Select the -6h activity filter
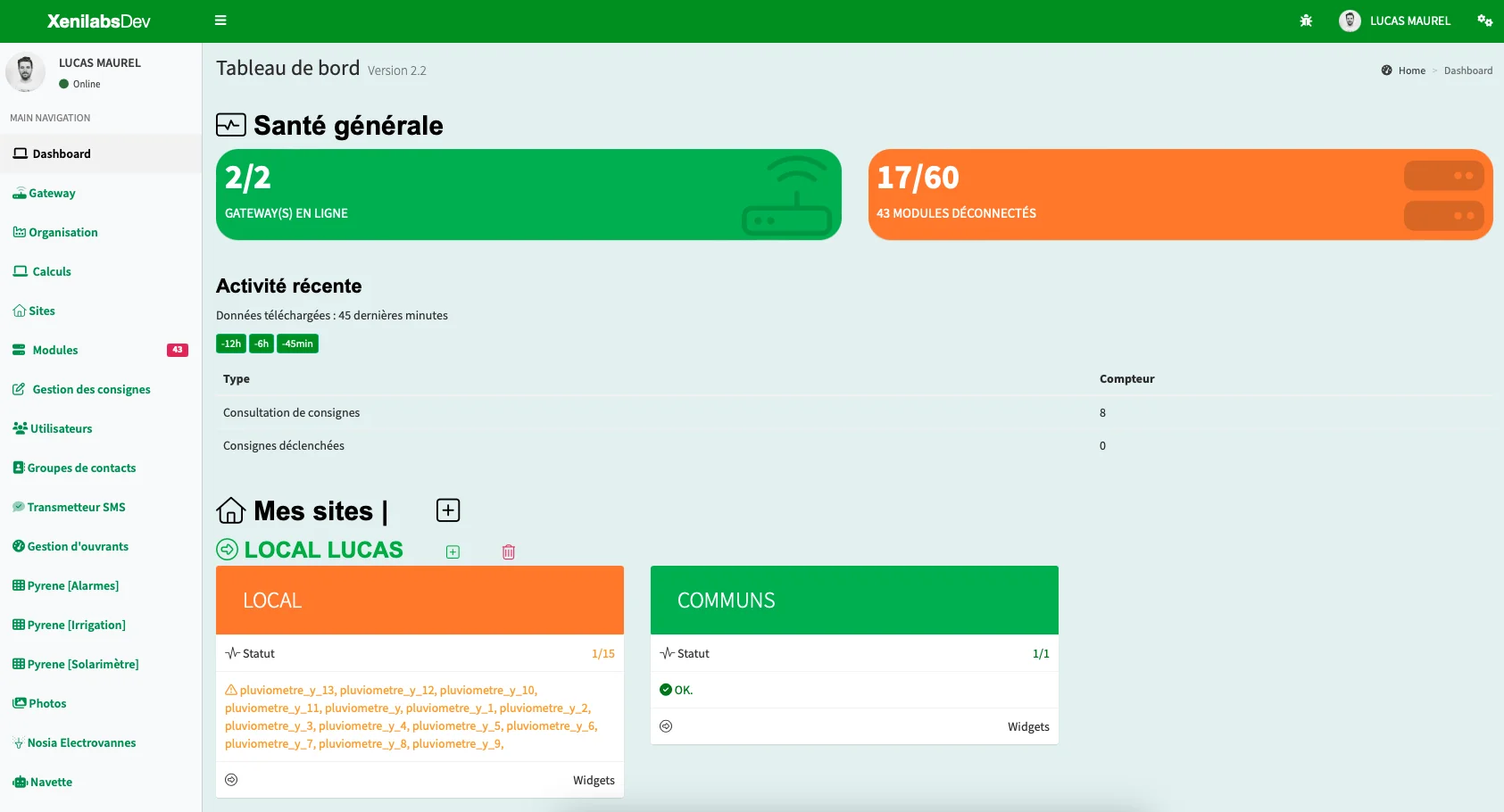Image resolution: width=1504 pixels, height=812 pixels. pos(262,344)
